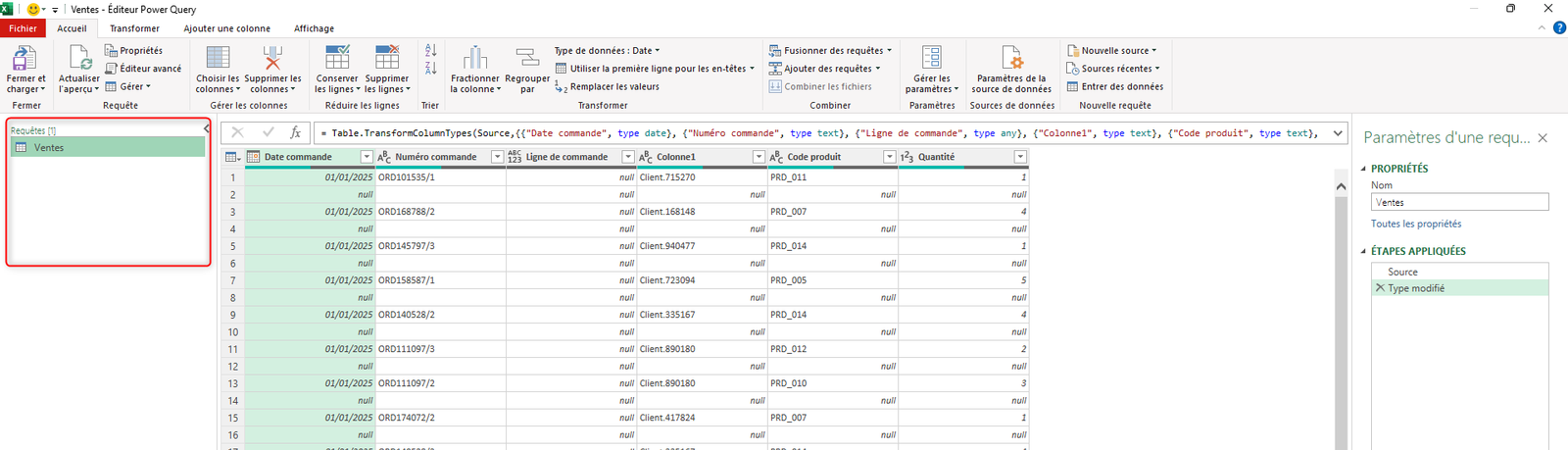
Task: Collapse the ÉTAPES APPLIQUÉES section
Action: click(x=1363, y=251)
